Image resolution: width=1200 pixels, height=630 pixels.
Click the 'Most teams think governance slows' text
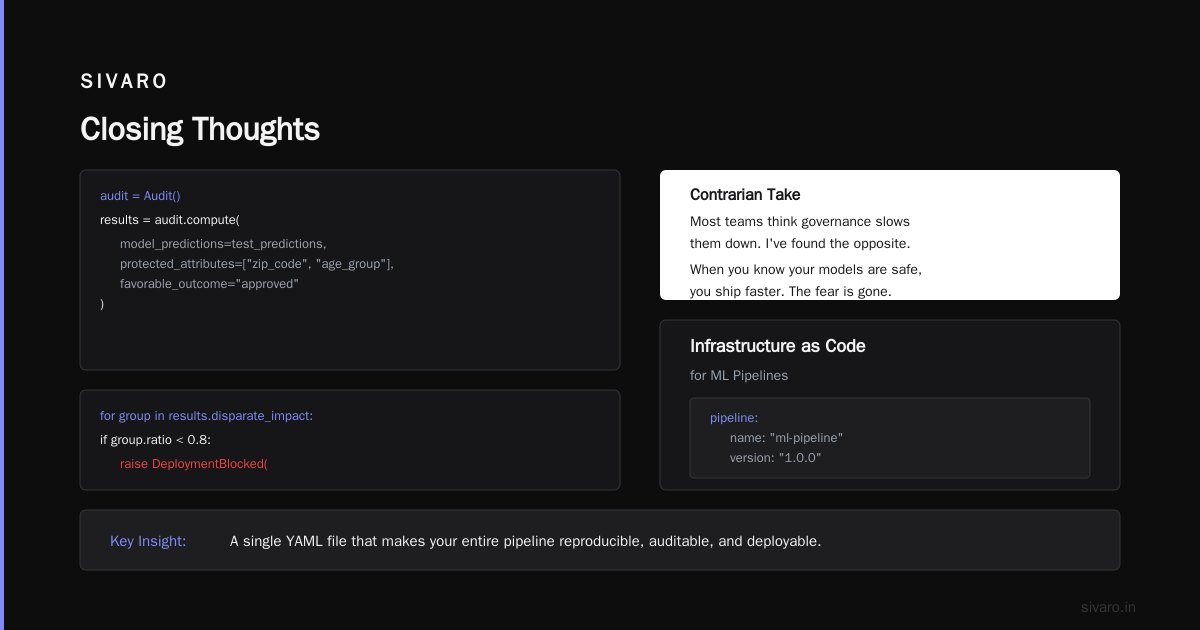tap(800, 221)
